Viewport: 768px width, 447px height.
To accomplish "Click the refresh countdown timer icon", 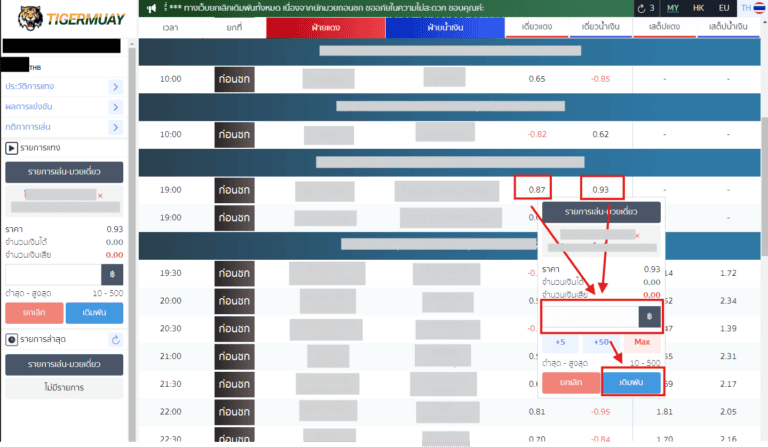I will 643,8.
